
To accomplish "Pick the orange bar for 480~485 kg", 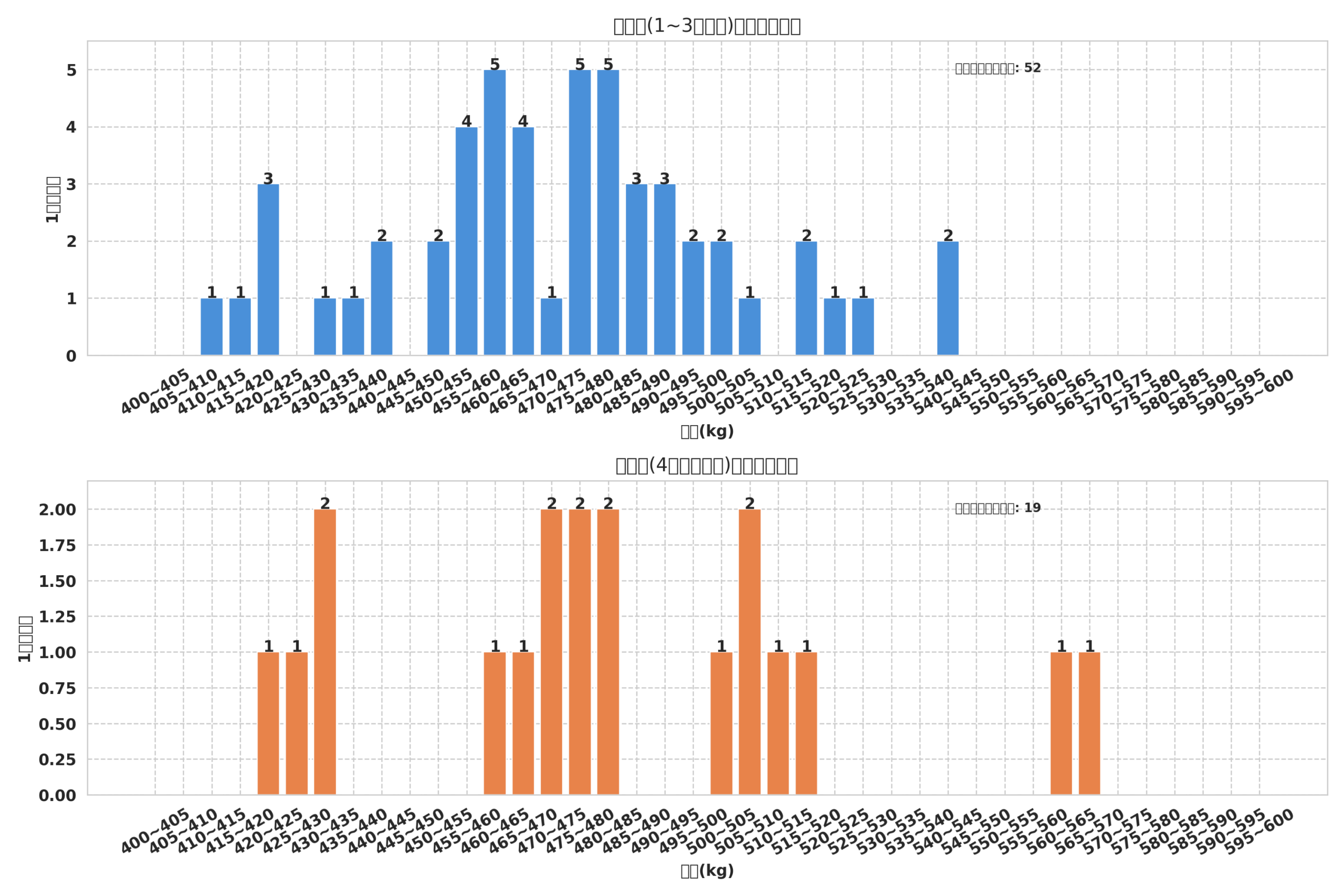I will [x=608, y=652].
